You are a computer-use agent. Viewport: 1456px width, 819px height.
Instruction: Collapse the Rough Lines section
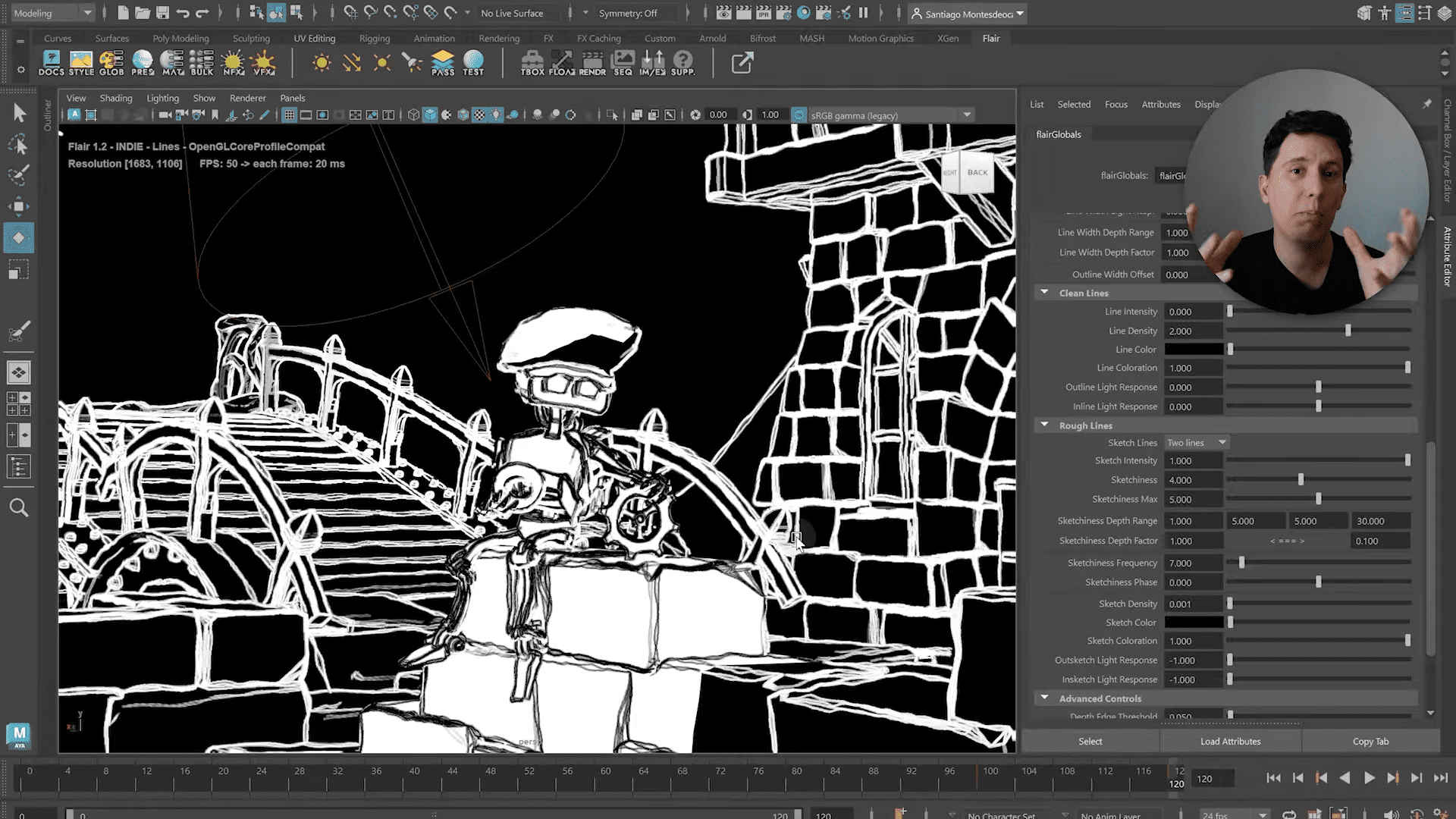pos(1044,425)
